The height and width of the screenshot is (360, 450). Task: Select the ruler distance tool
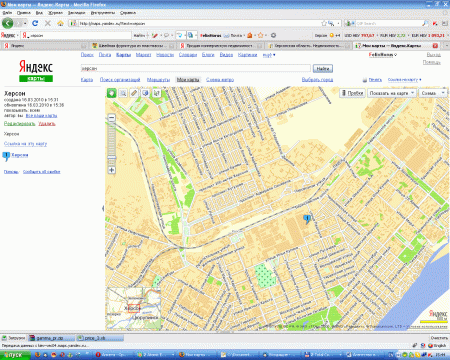(134, 93)
